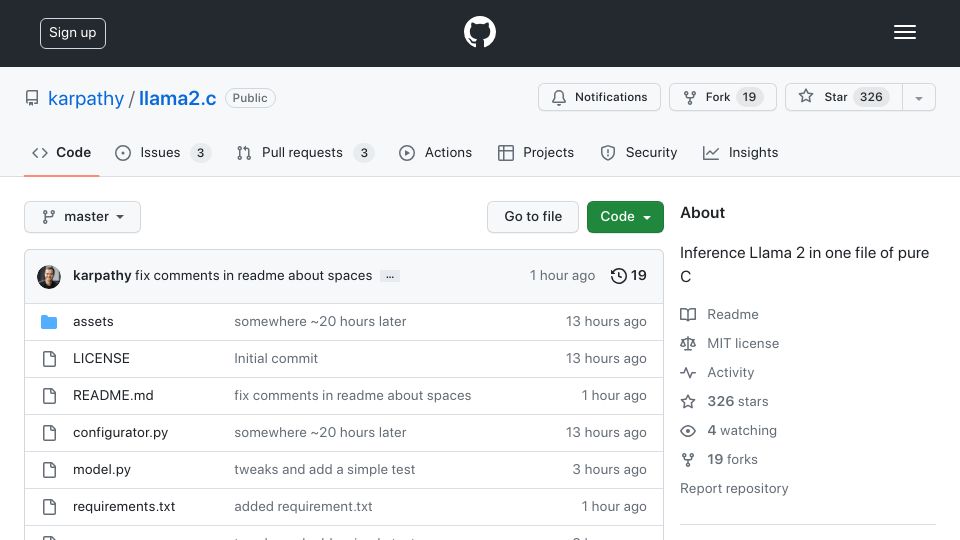Open the Insights tab

pyautogui.click(x=740, y=152)
